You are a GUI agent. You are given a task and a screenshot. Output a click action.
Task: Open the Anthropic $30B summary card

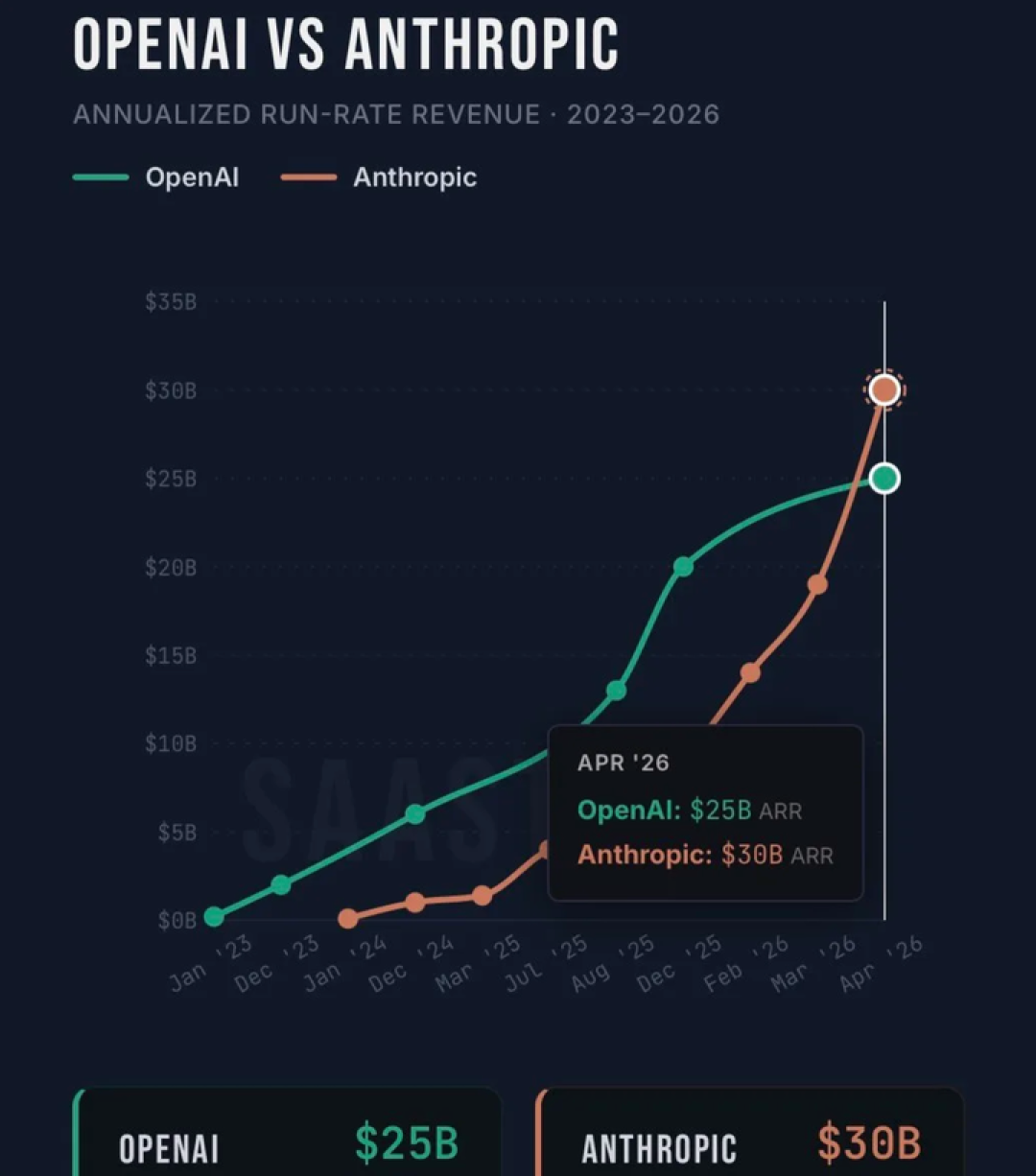[750, 1133]
